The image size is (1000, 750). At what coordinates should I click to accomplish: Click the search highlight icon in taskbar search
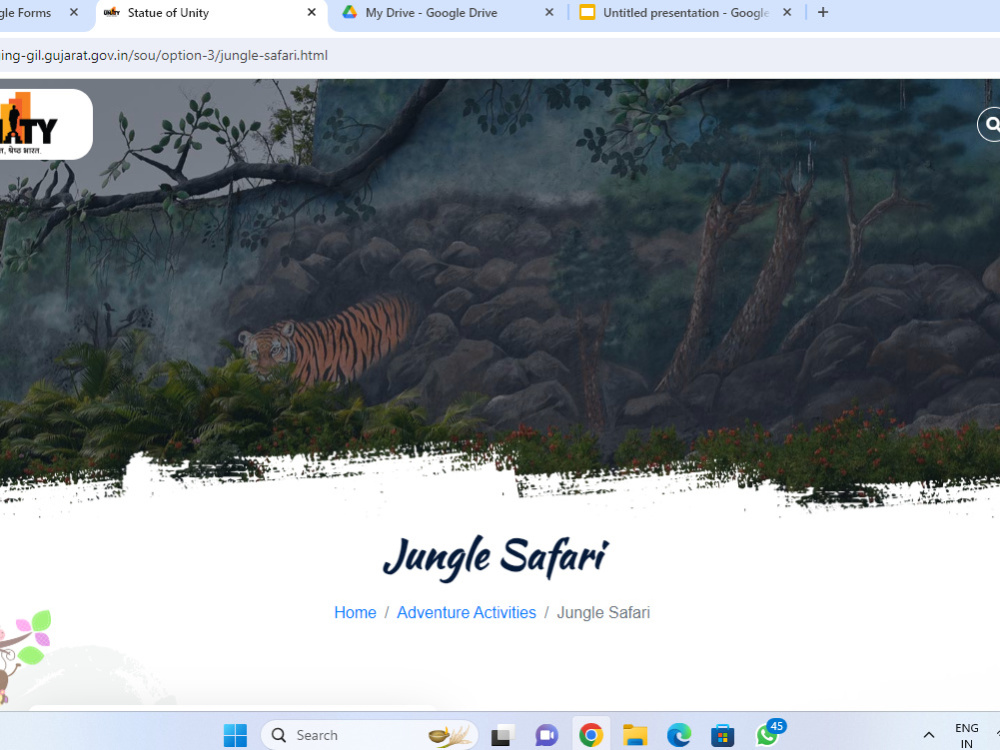click(451, 735)
